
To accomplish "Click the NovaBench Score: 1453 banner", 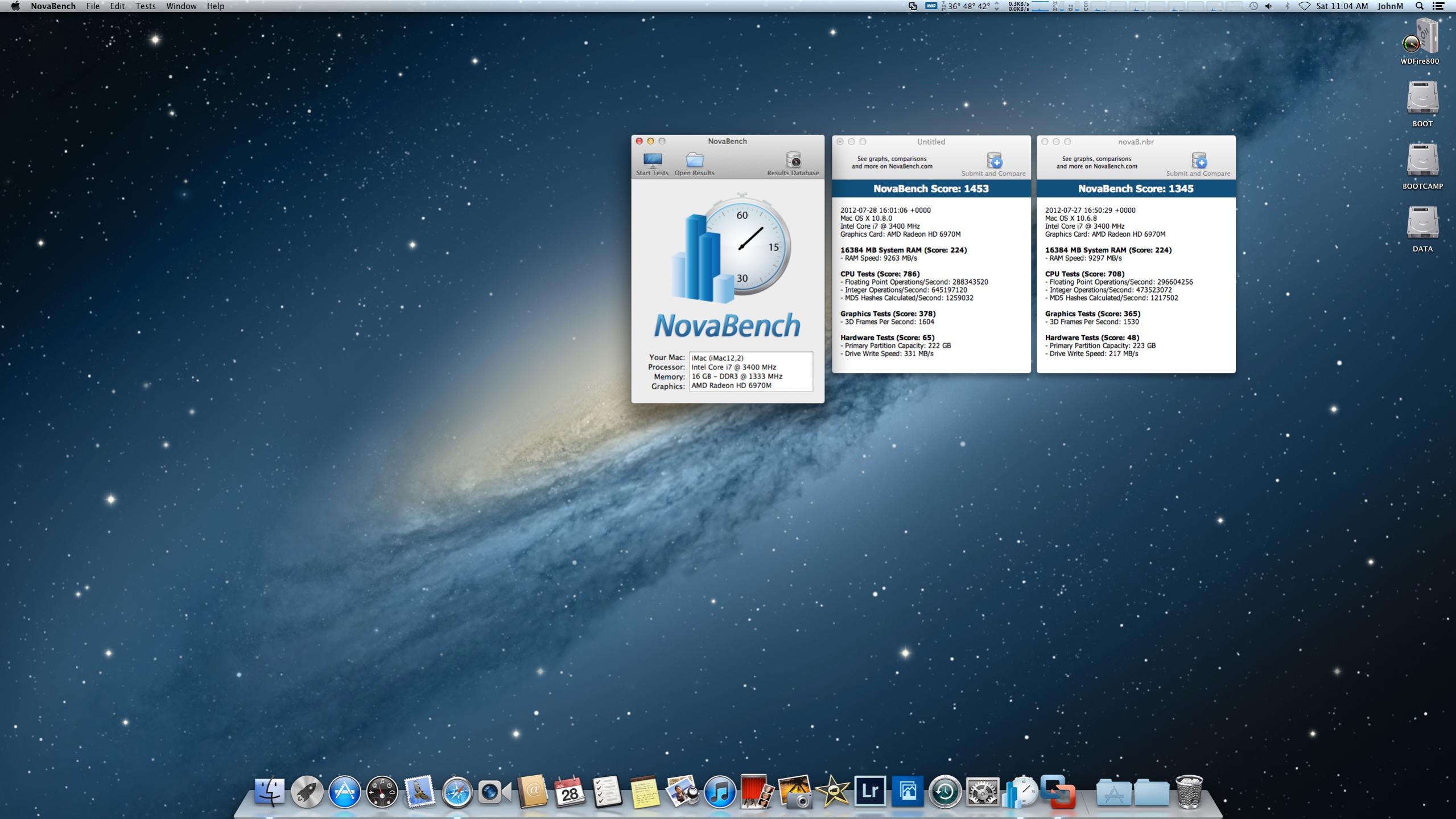I will click(931, 188).
